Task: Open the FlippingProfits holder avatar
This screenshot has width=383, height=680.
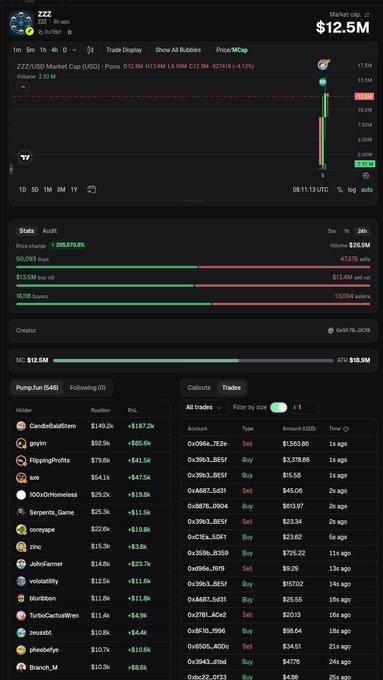Action: click(21, 461)
